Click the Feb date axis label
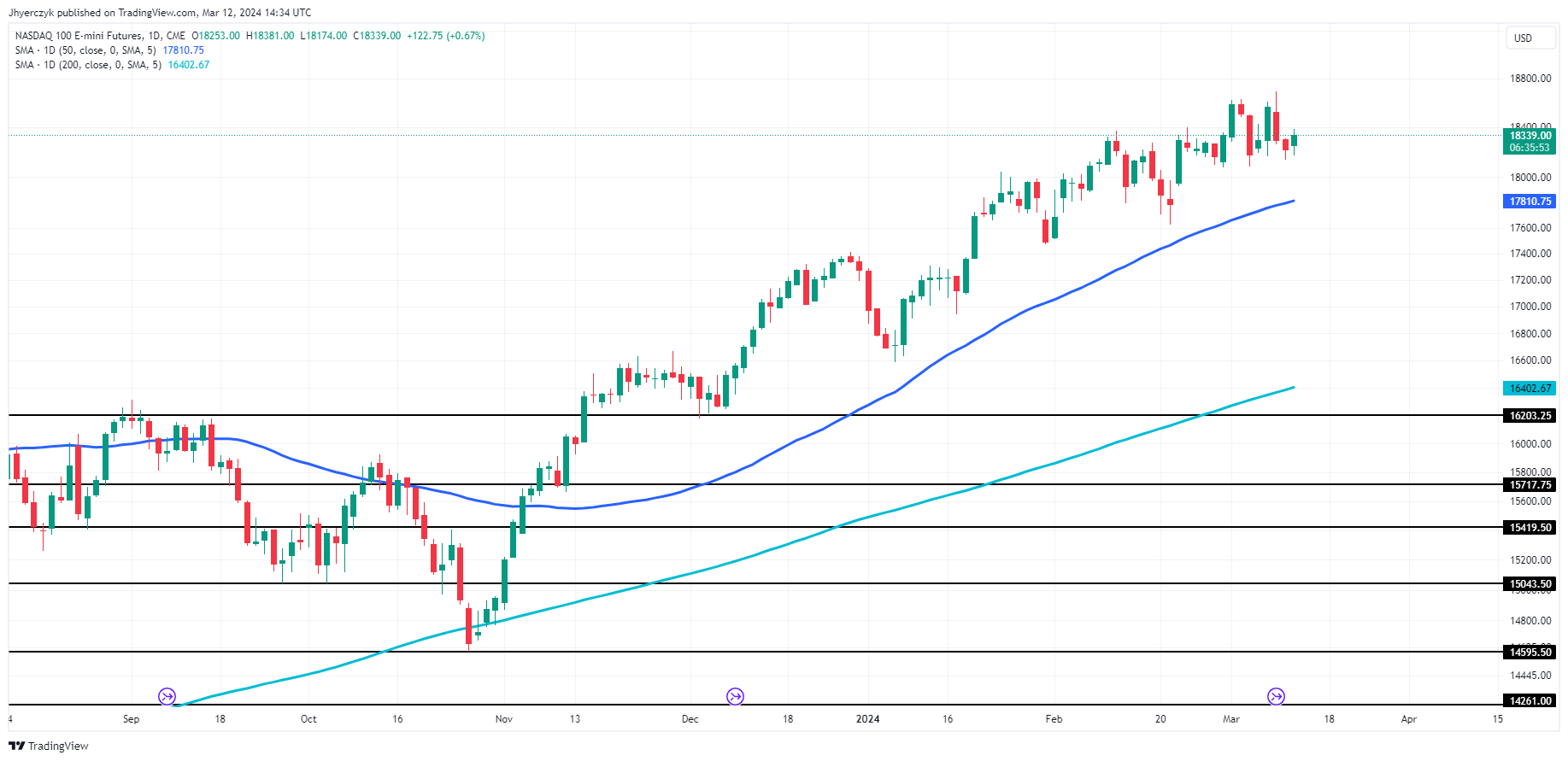Viewport: 1568px width, 761px height. click(x=1054, y=719)
